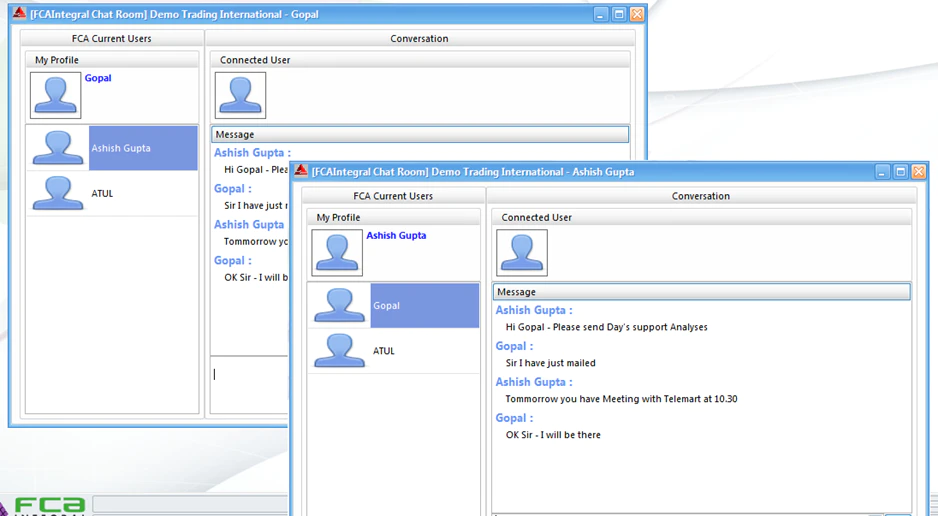Click FCA app icon in Ashish Gupta window title

301,171
